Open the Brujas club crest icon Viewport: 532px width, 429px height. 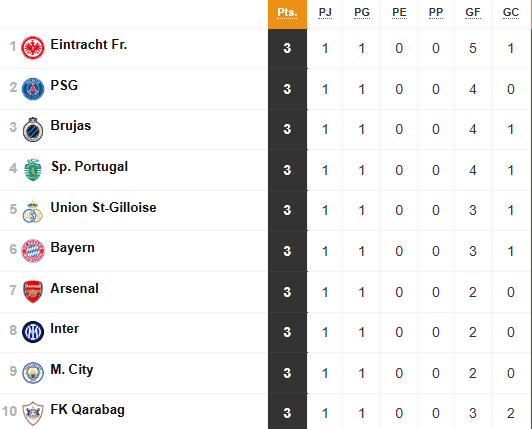point(33,129)
